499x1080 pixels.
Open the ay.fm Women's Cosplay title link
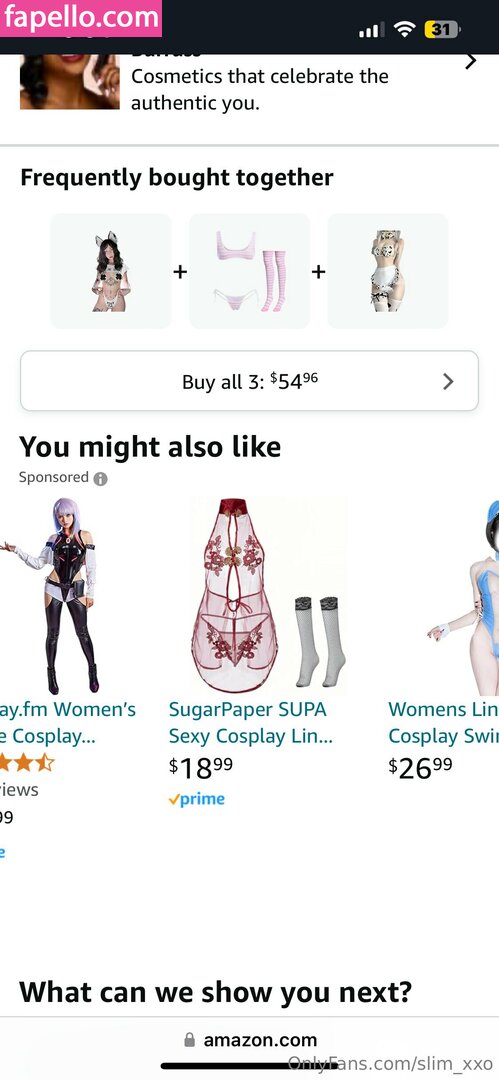[68, 723]
